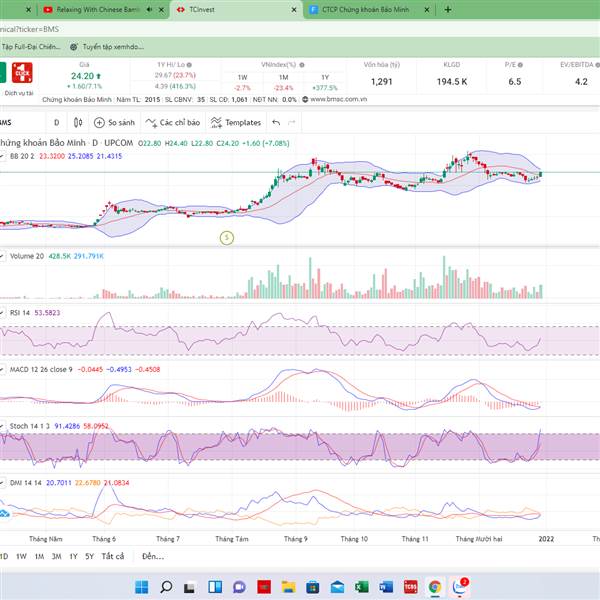600x600 pixels.
Task: Open the Các chỉ báo indicators menu
Action: (173, 122)
